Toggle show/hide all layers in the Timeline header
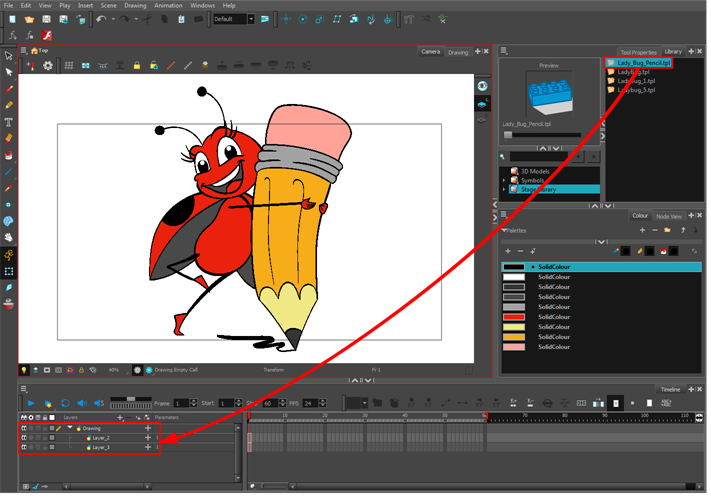This screenshot has height=498, width=711. point(24,417)
